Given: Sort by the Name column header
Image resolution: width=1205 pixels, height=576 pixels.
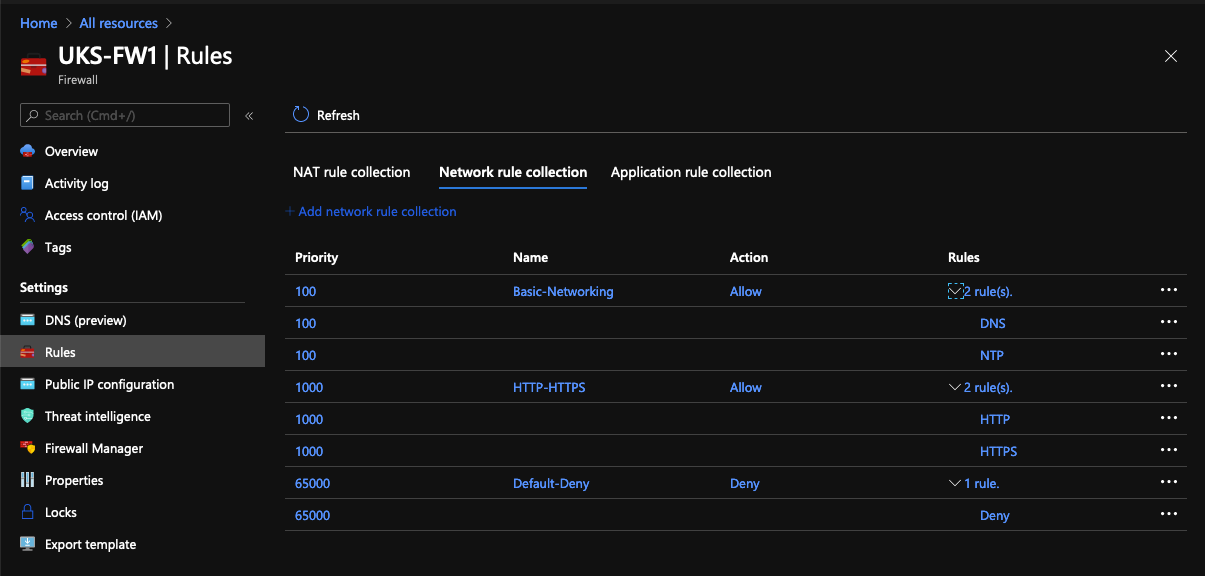Looking at the screenshot, I should click(530, 257).
